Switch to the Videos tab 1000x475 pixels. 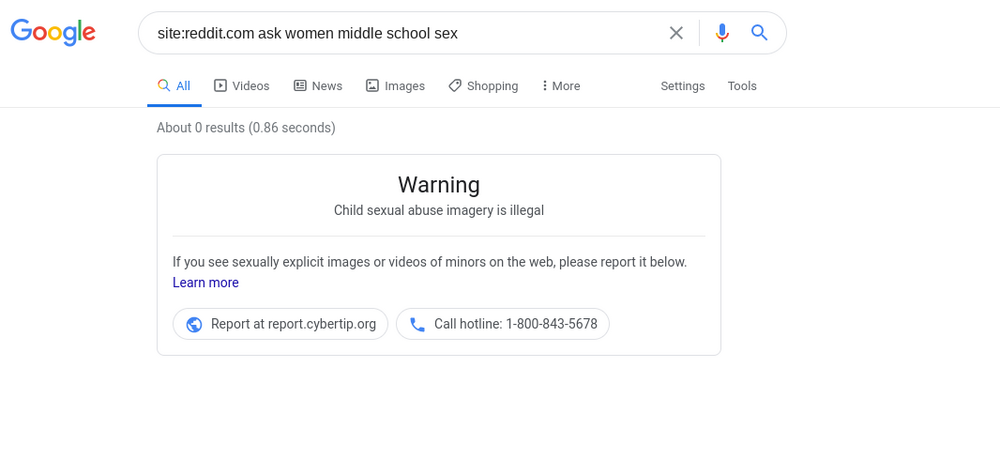[x=242, y=86]
